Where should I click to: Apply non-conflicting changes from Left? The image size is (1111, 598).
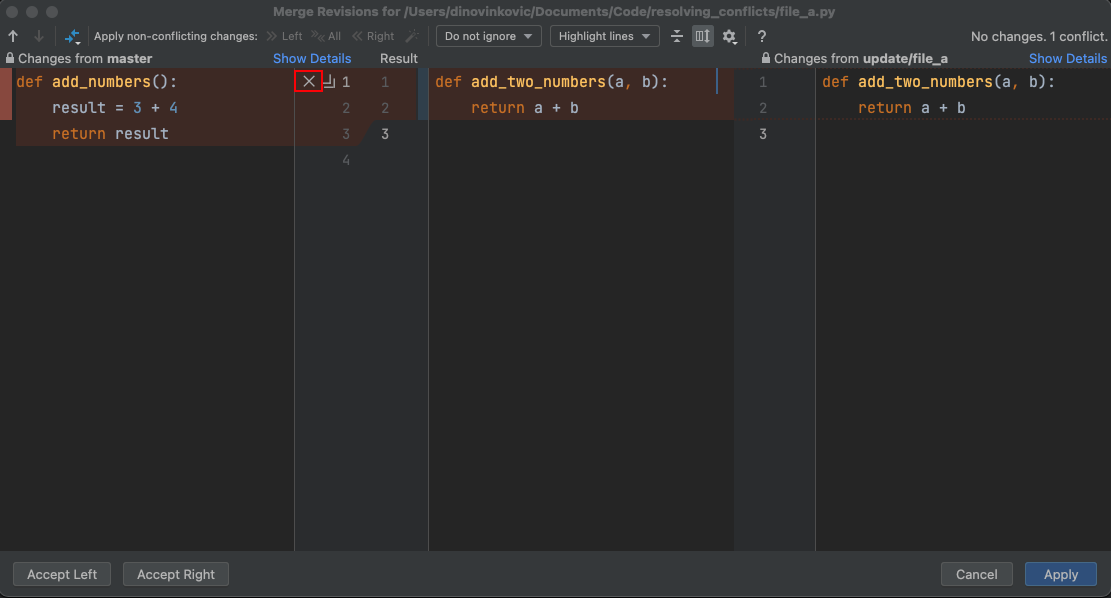pyautogui.click(x=285, y=36)
